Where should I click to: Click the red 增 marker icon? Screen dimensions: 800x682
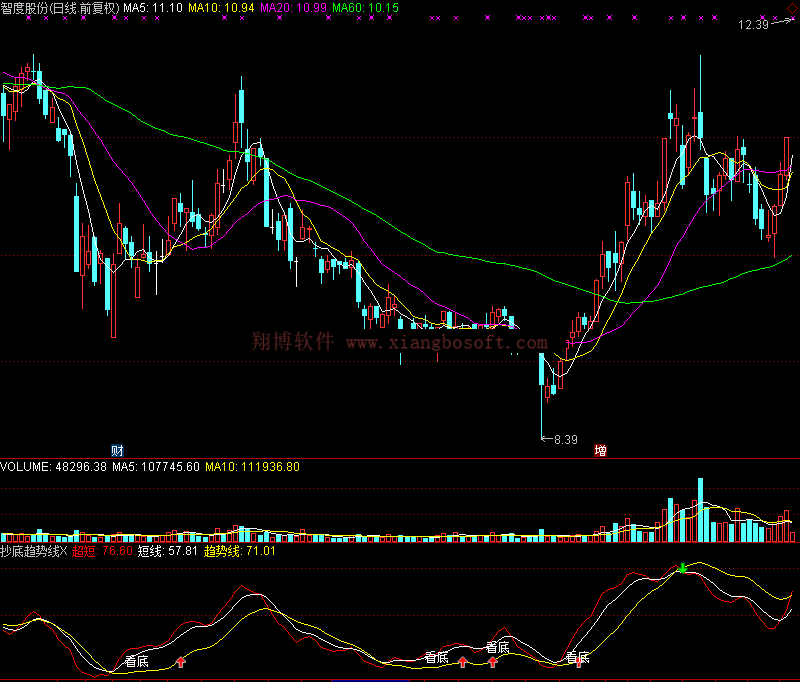(x=601, y=450)
